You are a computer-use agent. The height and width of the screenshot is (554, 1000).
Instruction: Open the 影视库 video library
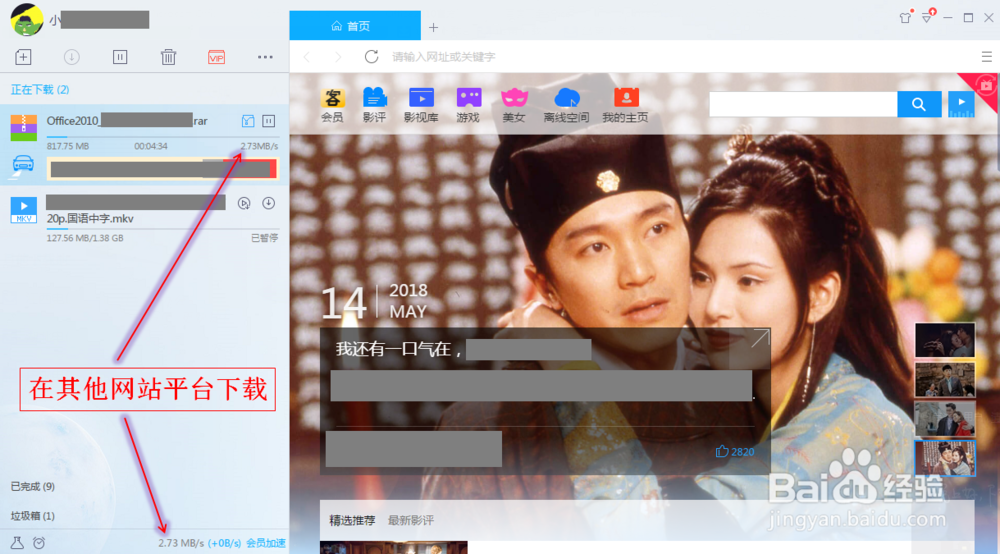click(421, 105)
